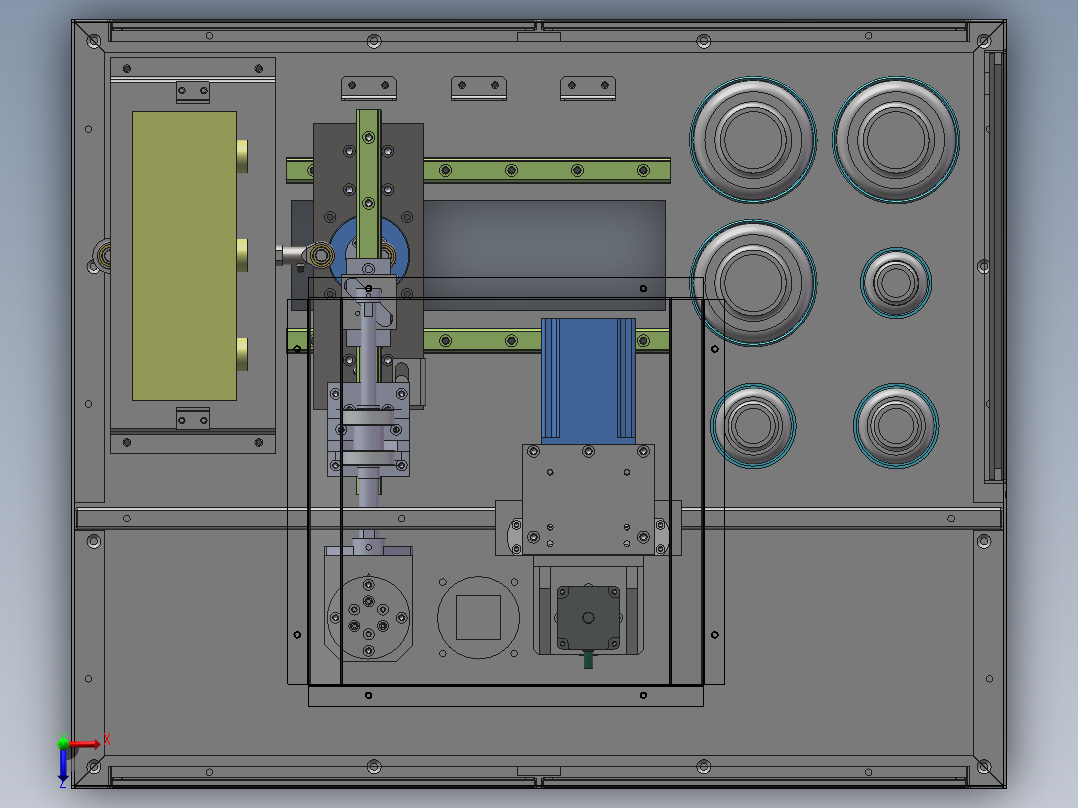Select the rightmost of three top brackets
Screen dimensions: 1078x808
pos(588,88)
